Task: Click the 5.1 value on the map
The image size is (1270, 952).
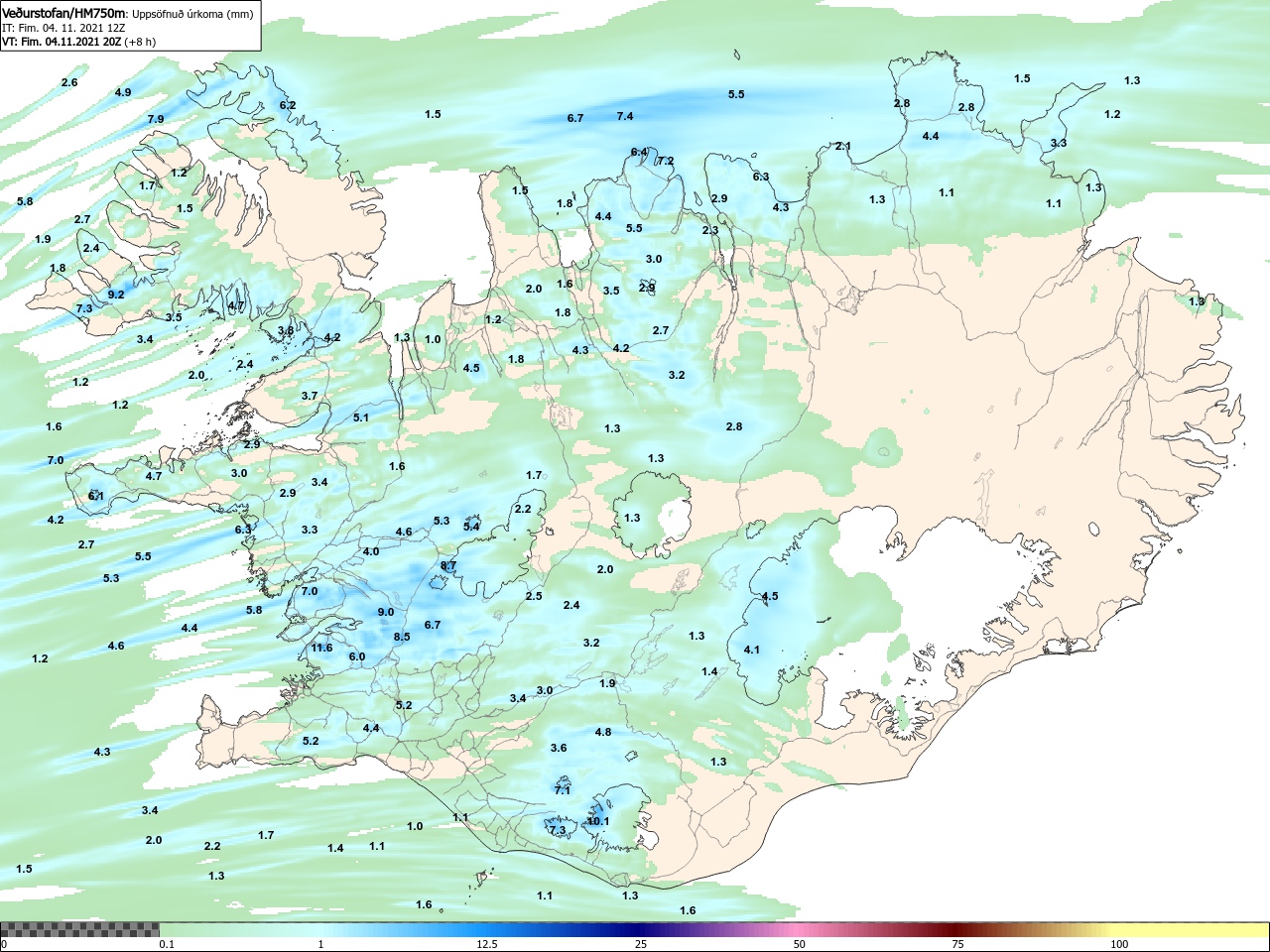Action: pos(361,417)
